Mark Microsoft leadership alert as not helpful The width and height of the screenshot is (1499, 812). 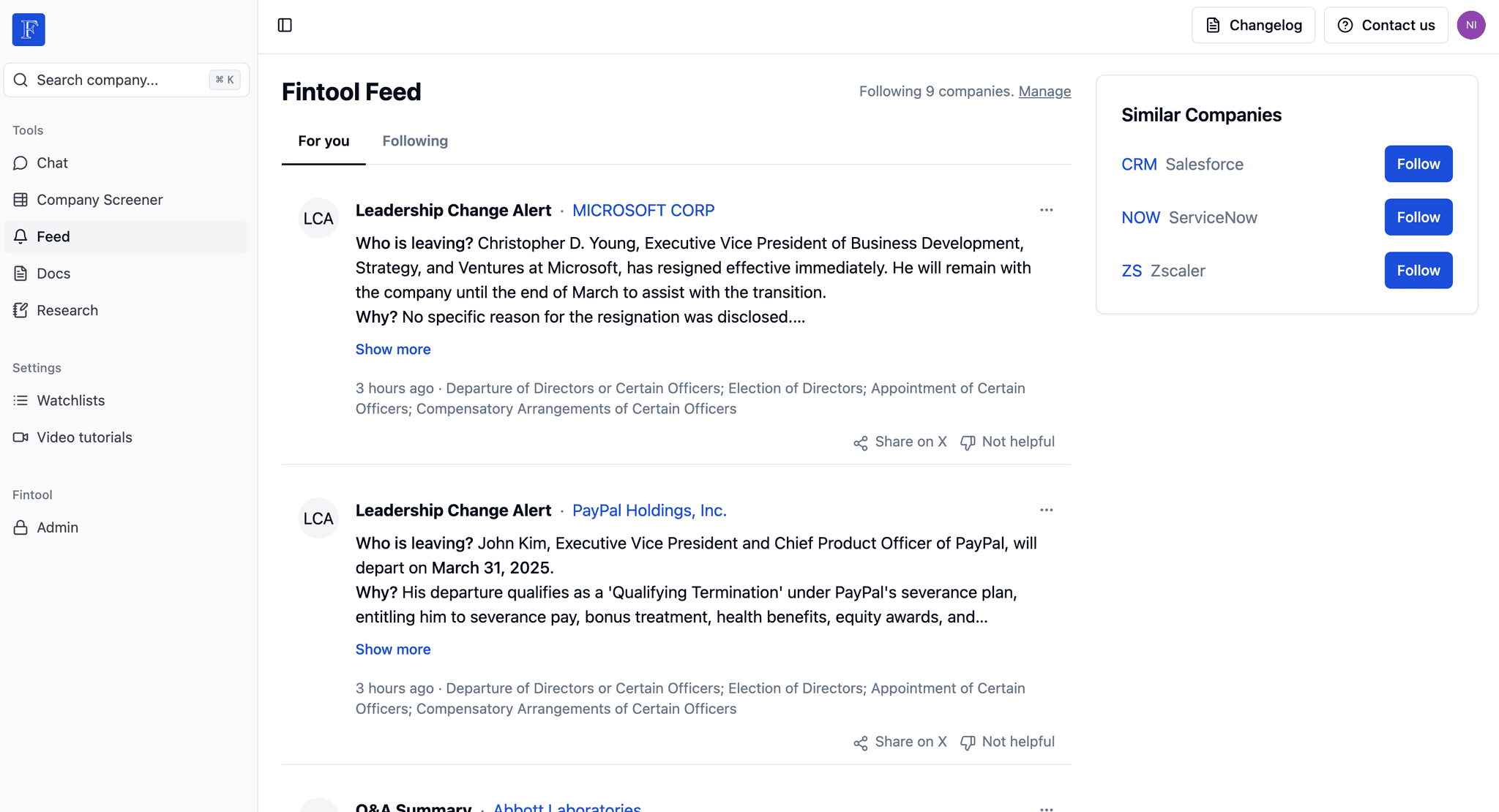pyautogui.click(x=1006, y=441)
